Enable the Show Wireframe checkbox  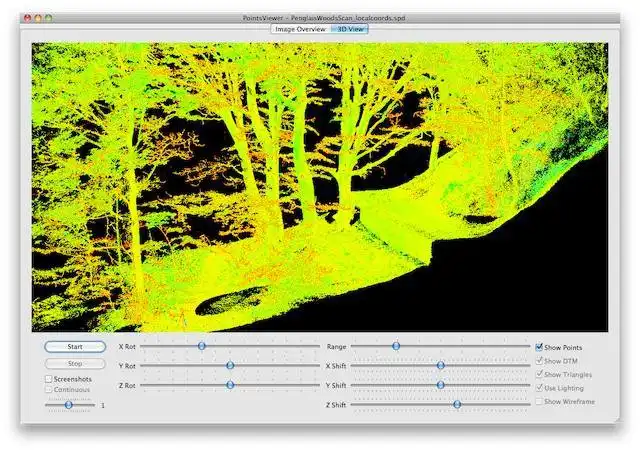[x=539, y=401]
